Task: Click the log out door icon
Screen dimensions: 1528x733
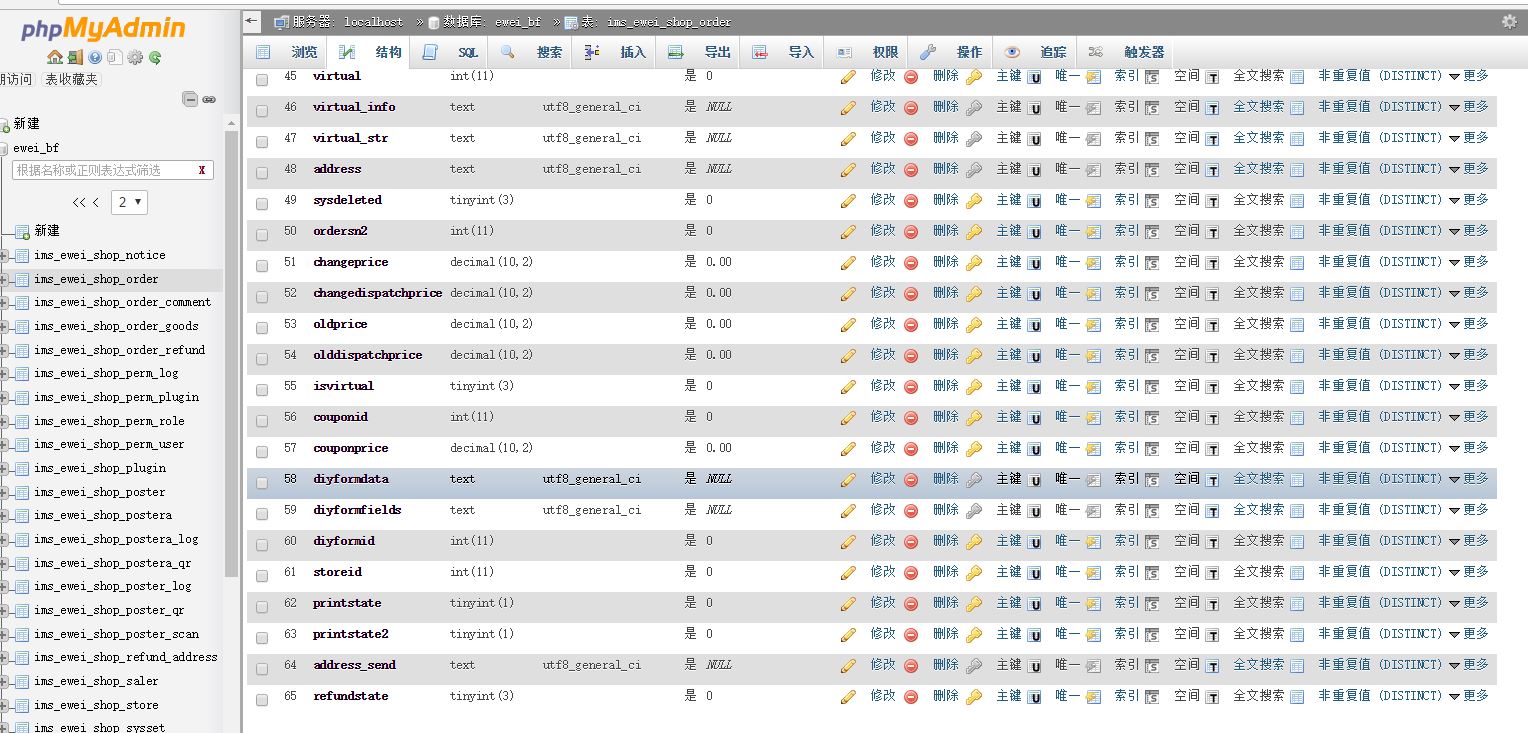Action: 75,57
